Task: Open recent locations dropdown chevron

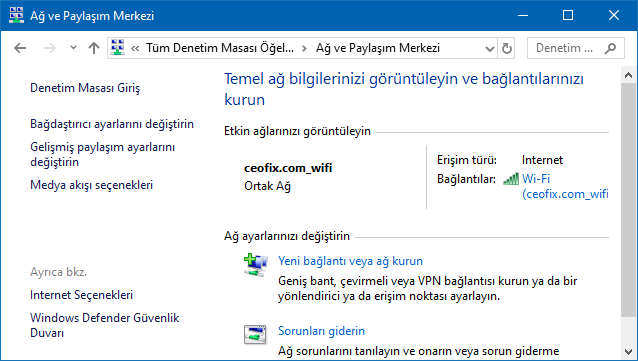Action: [73, 48]
